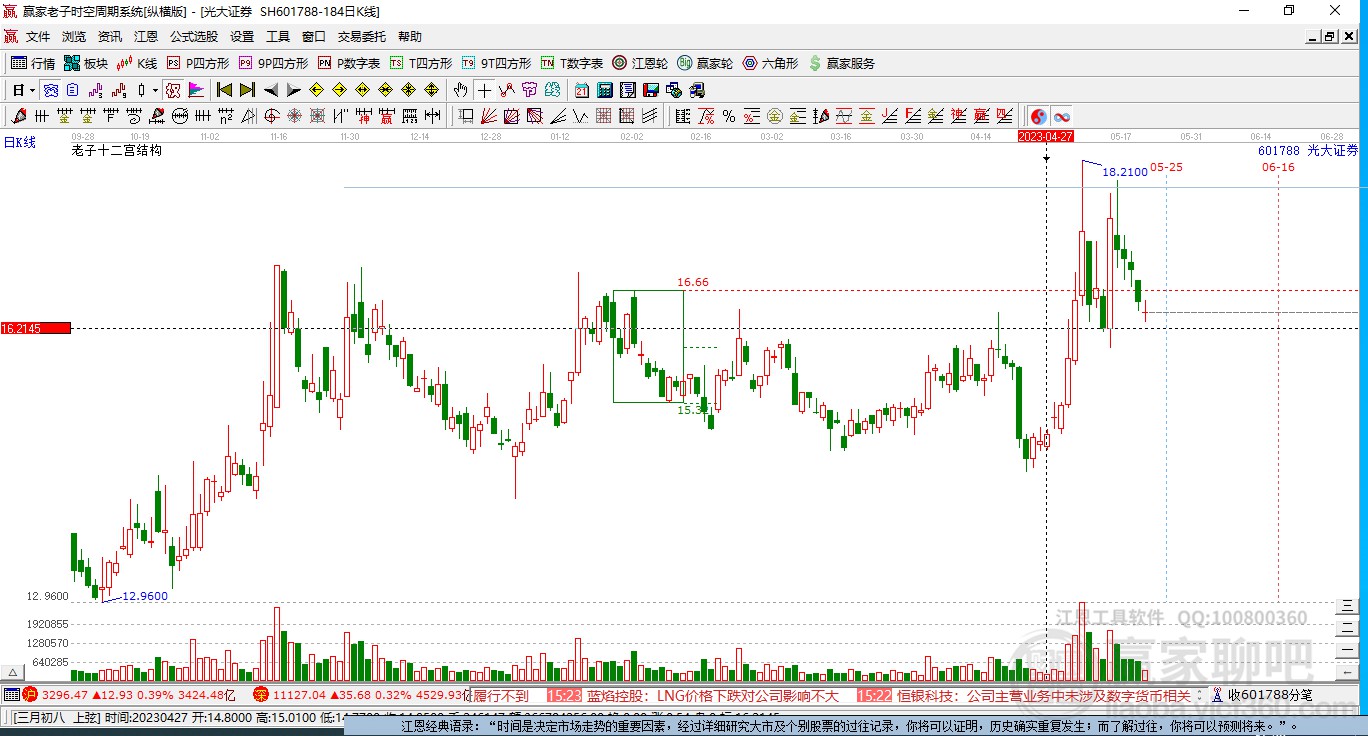Open the 窗口 menu
Viewport: 1368px width, 736px height.
click(314, 37)
